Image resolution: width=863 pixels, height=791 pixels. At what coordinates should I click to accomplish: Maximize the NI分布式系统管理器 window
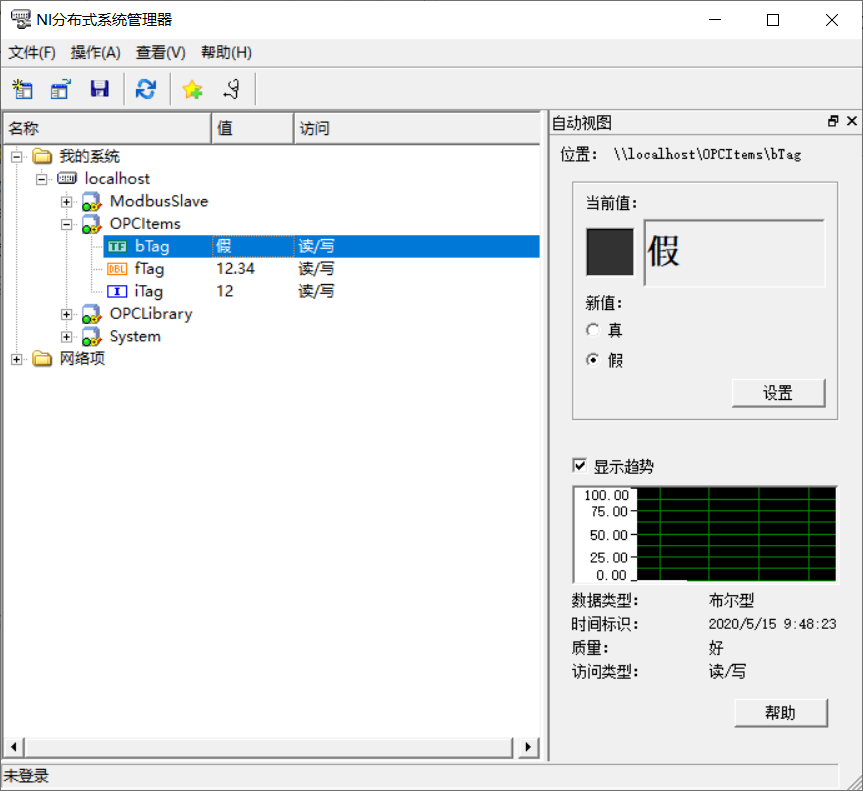click(x=773, y=20)
